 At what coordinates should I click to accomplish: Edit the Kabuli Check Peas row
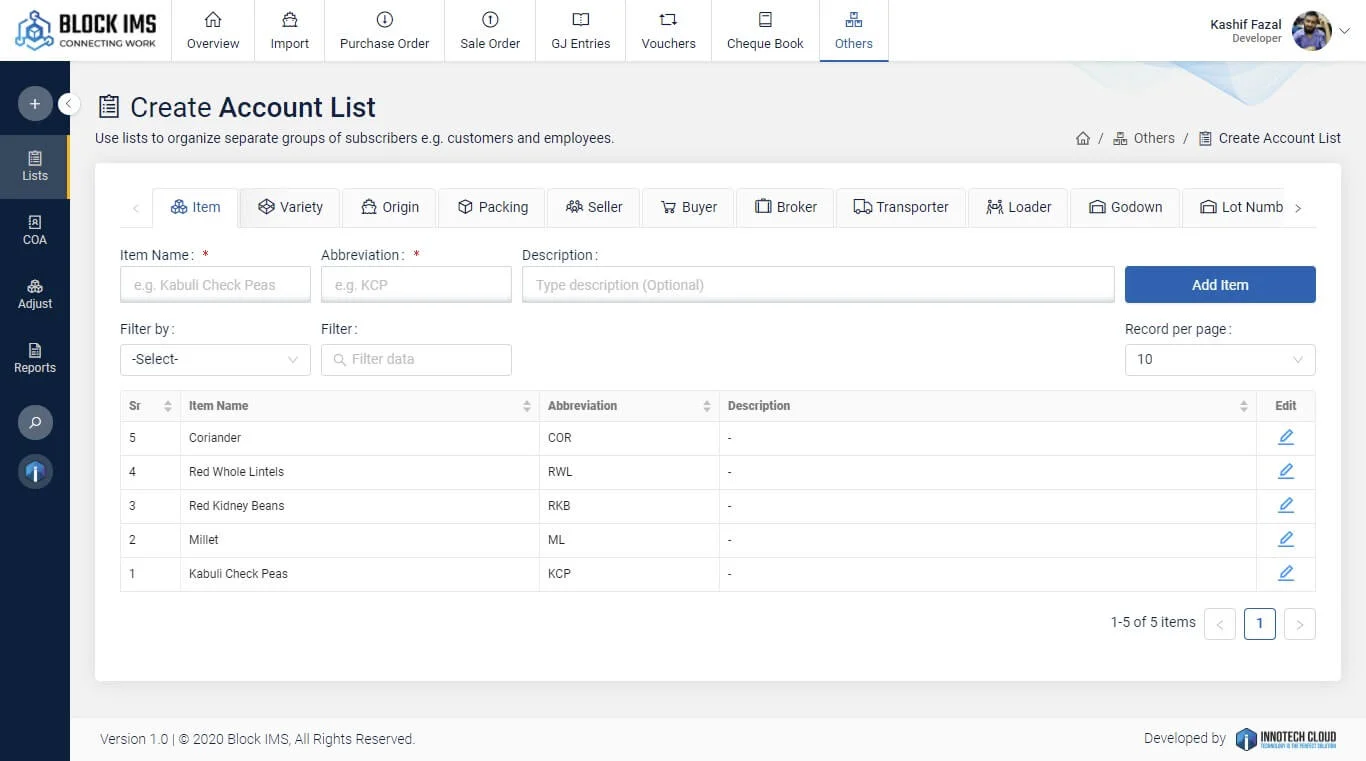[x=1285, y=573]
